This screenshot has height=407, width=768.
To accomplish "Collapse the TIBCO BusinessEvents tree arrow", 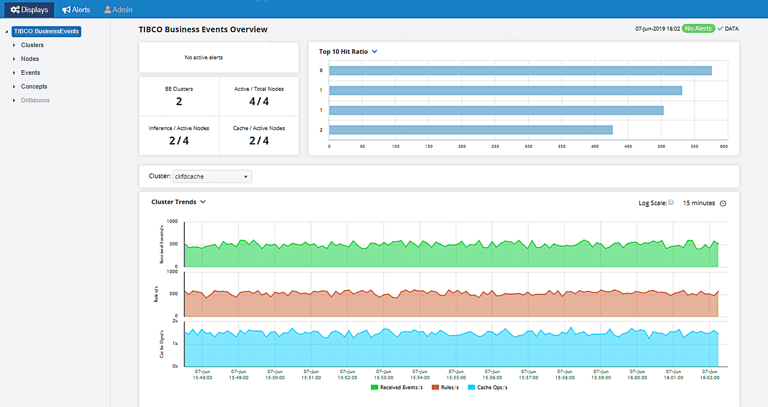I will click(x=6, y=32).
